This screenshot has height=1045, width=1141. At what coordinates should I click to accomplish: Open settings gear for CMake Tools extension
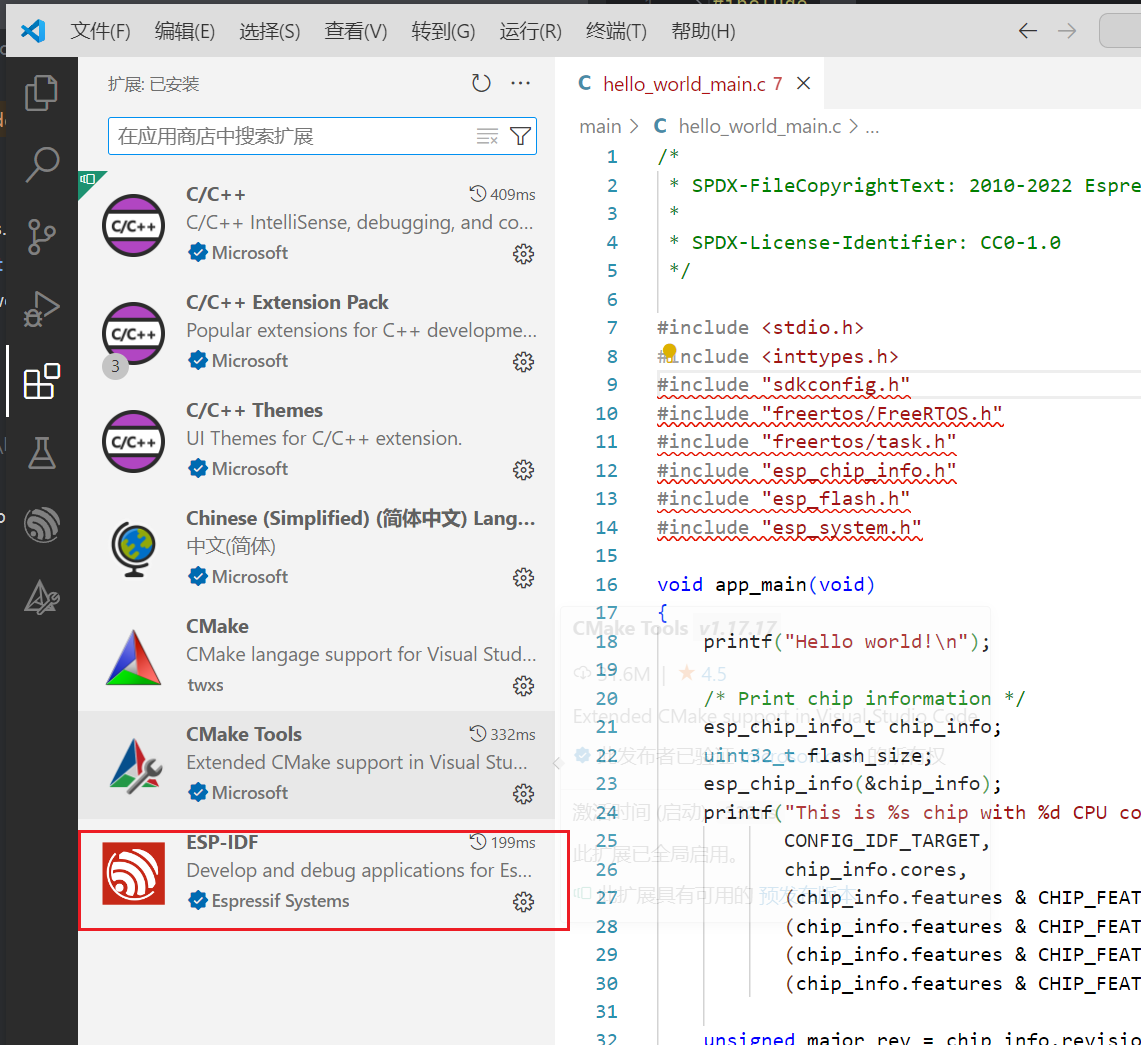pos(523,794)
